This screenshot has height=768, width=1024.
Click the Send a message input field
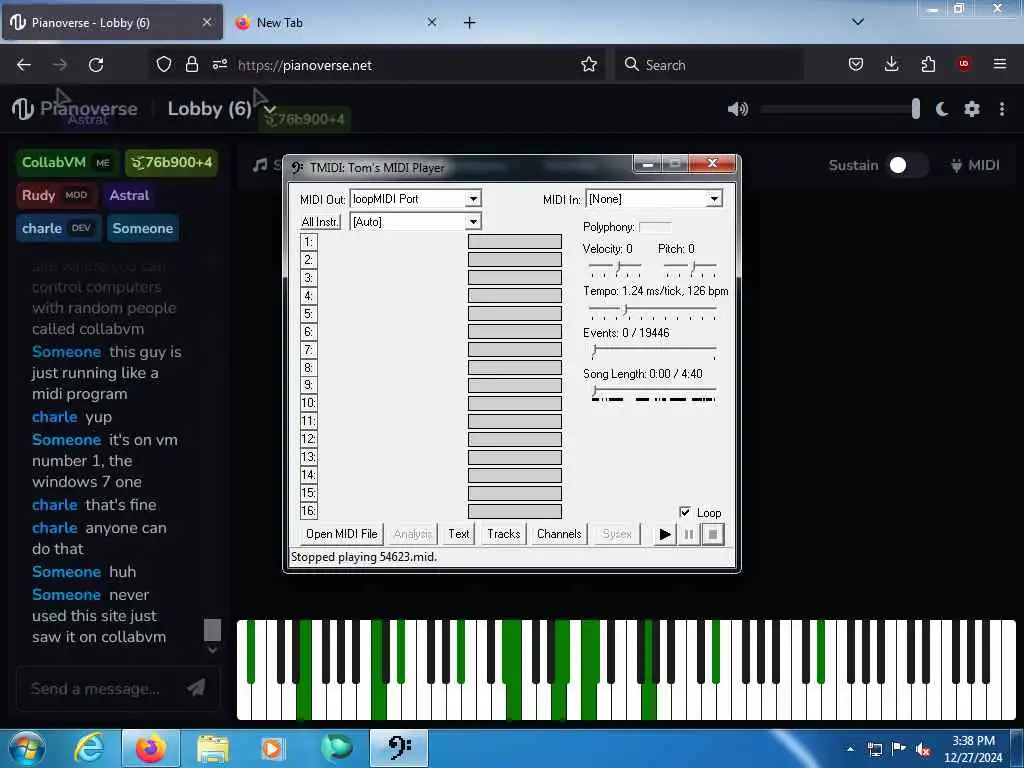coord(98,688)
